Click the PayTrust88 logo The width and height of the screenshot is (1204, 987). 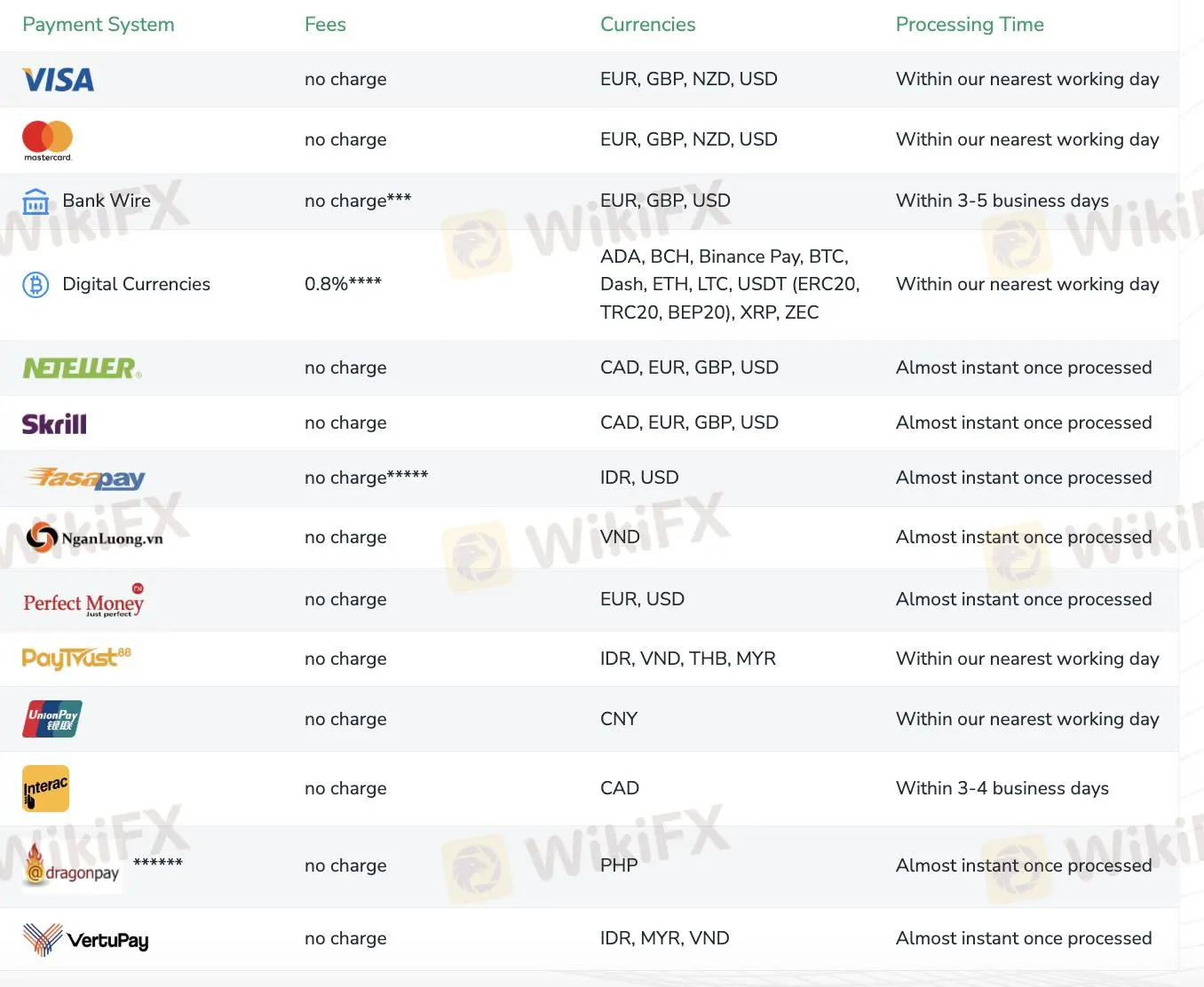click(x=76, y=658)
